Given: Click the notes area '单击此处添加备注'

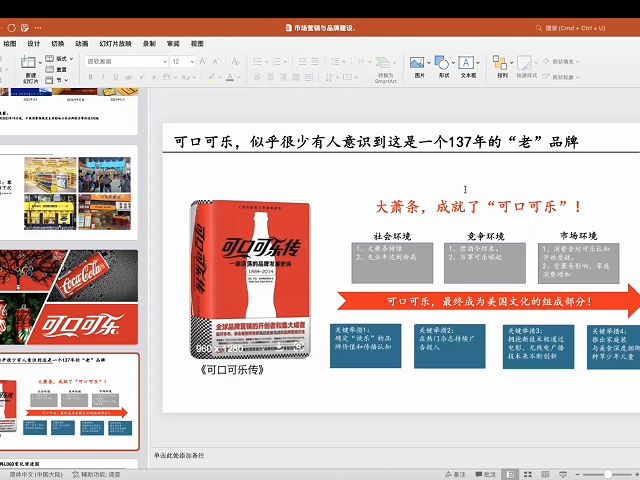Looking at the screenshot, I should pos(179,455).
